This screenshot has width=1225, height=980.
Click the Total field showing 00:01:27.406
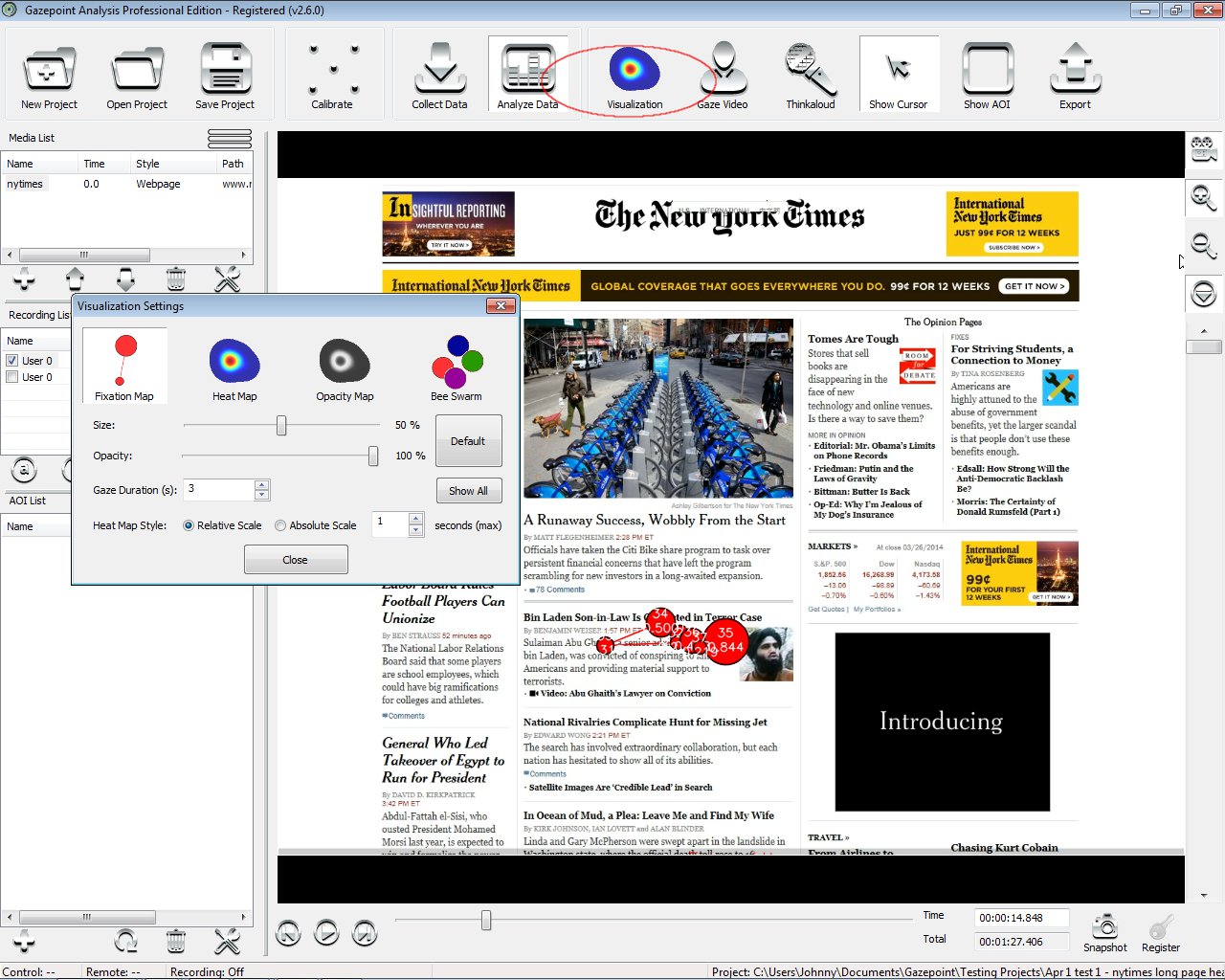click(x=1020, y=942)
